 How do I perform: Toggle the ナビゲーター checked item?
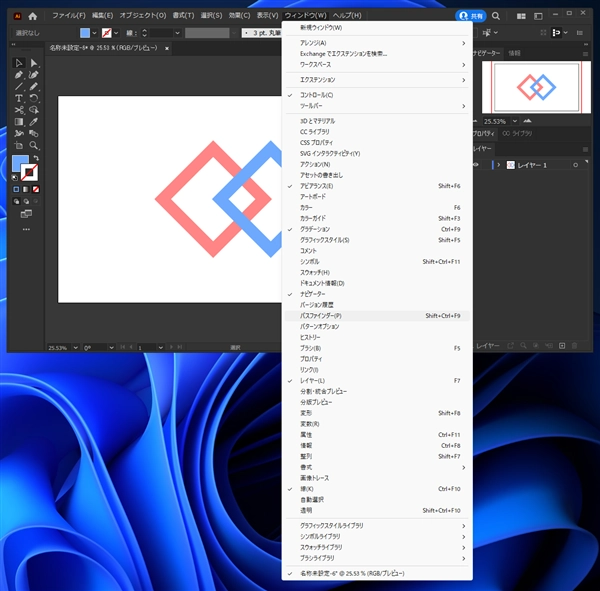(x=377, y=294)
